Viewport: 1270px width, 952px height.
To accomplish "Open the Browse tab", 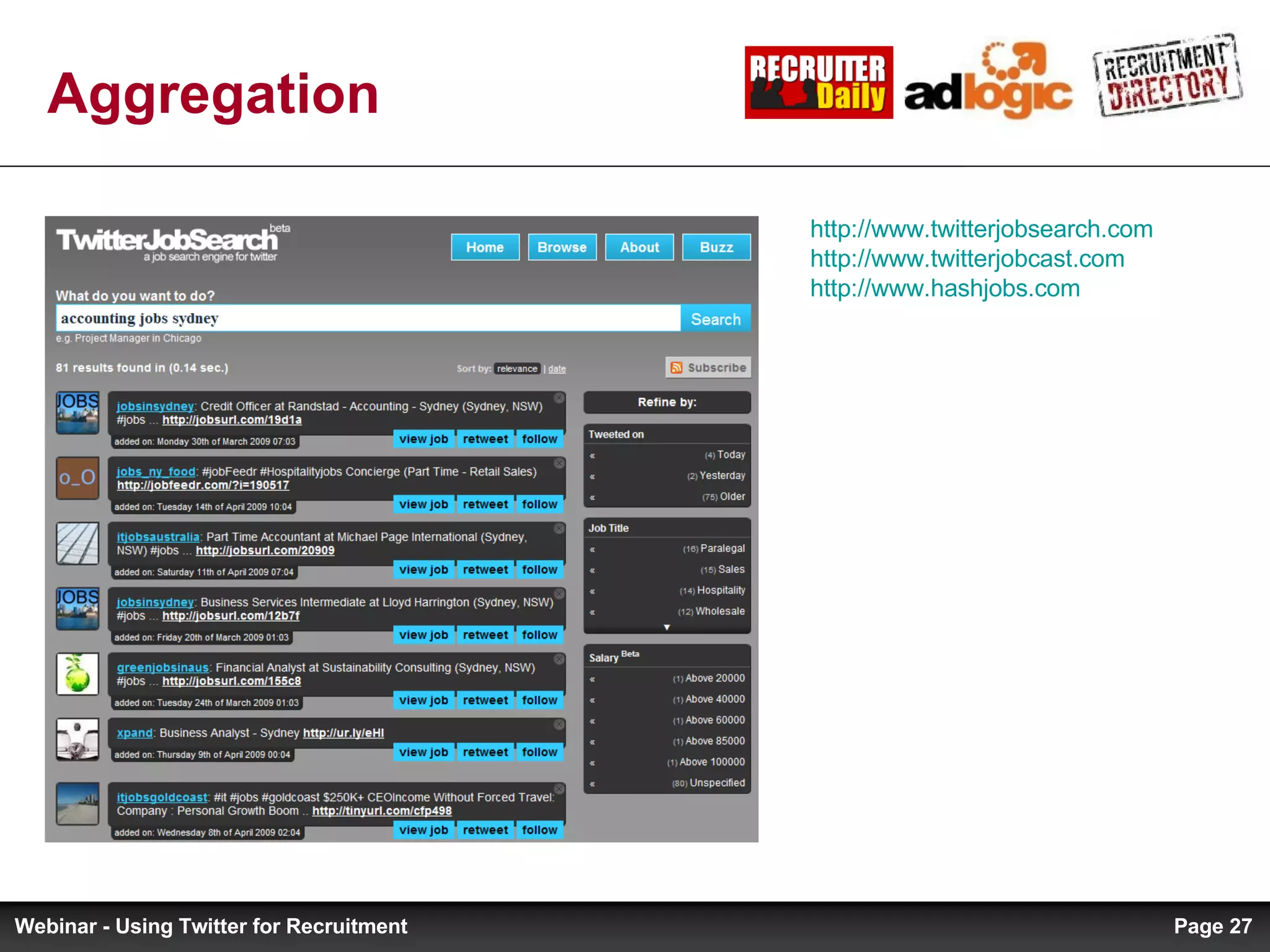I will (x=562, y=247).
